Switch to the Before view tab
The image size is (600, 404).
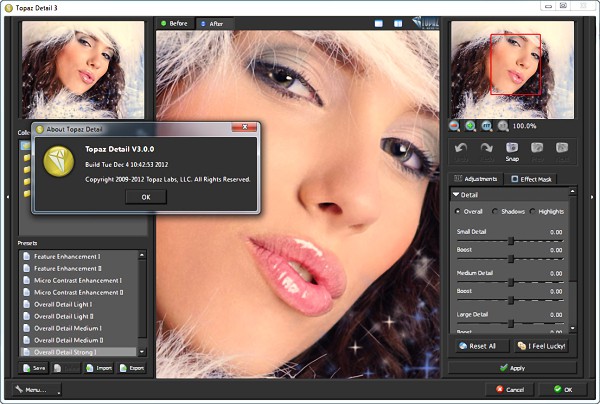(x=175, y=22)
